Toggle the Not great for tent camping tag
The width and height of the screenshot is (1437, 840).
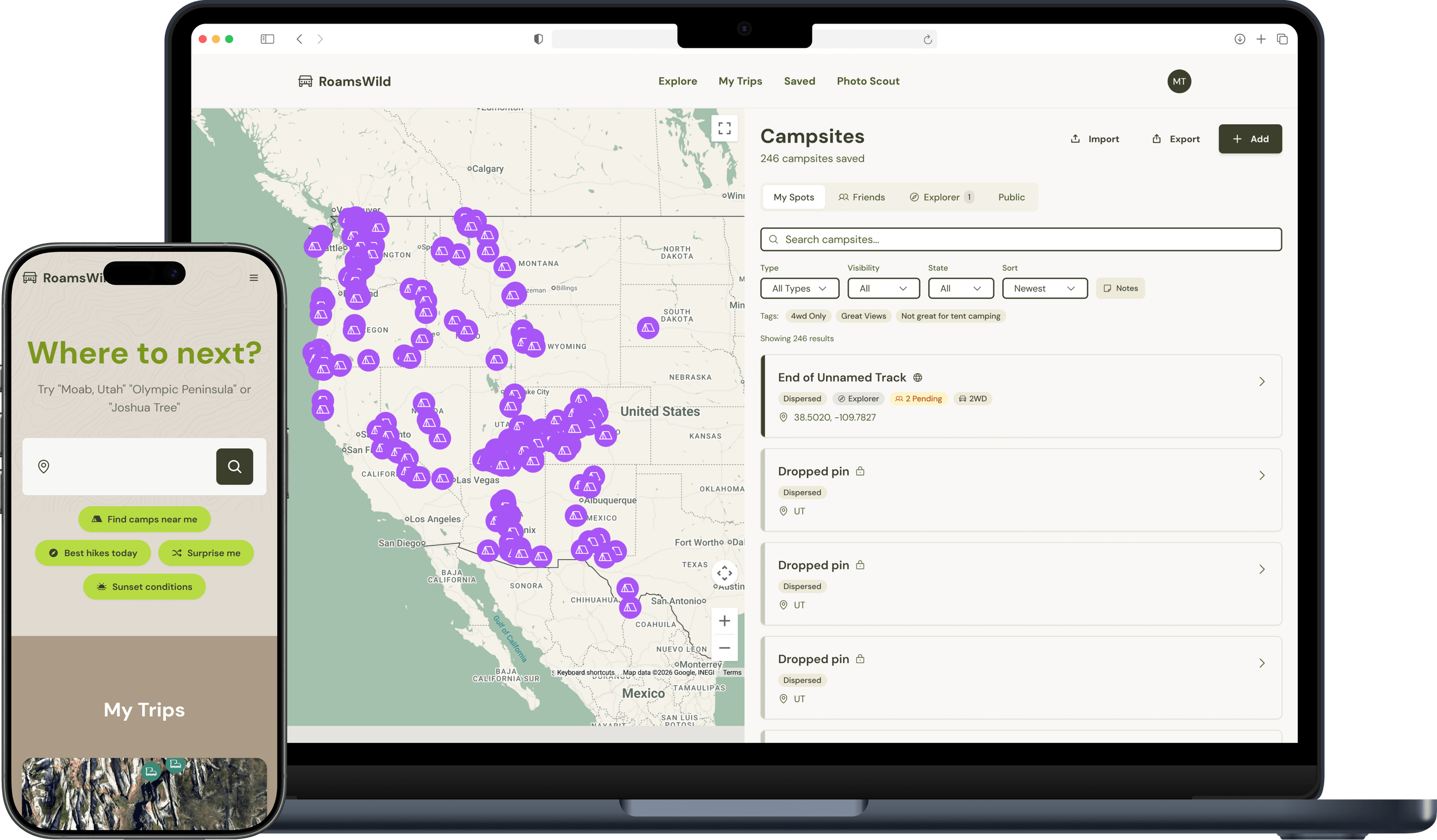[x=950, y=316]
